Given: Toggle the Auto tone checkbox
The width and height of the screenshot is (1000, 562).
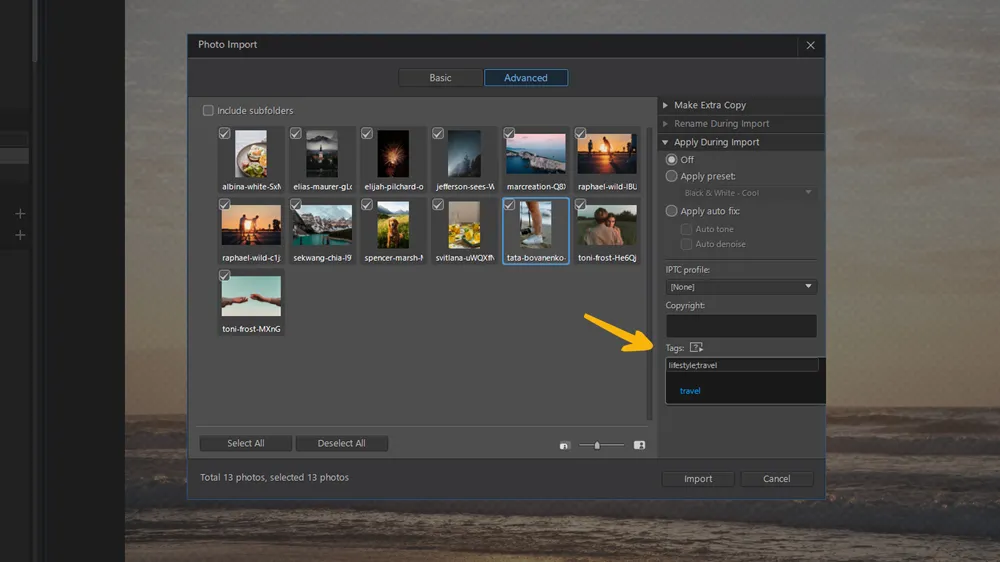Looking at the screenshot, I should [x=686, y=229].
